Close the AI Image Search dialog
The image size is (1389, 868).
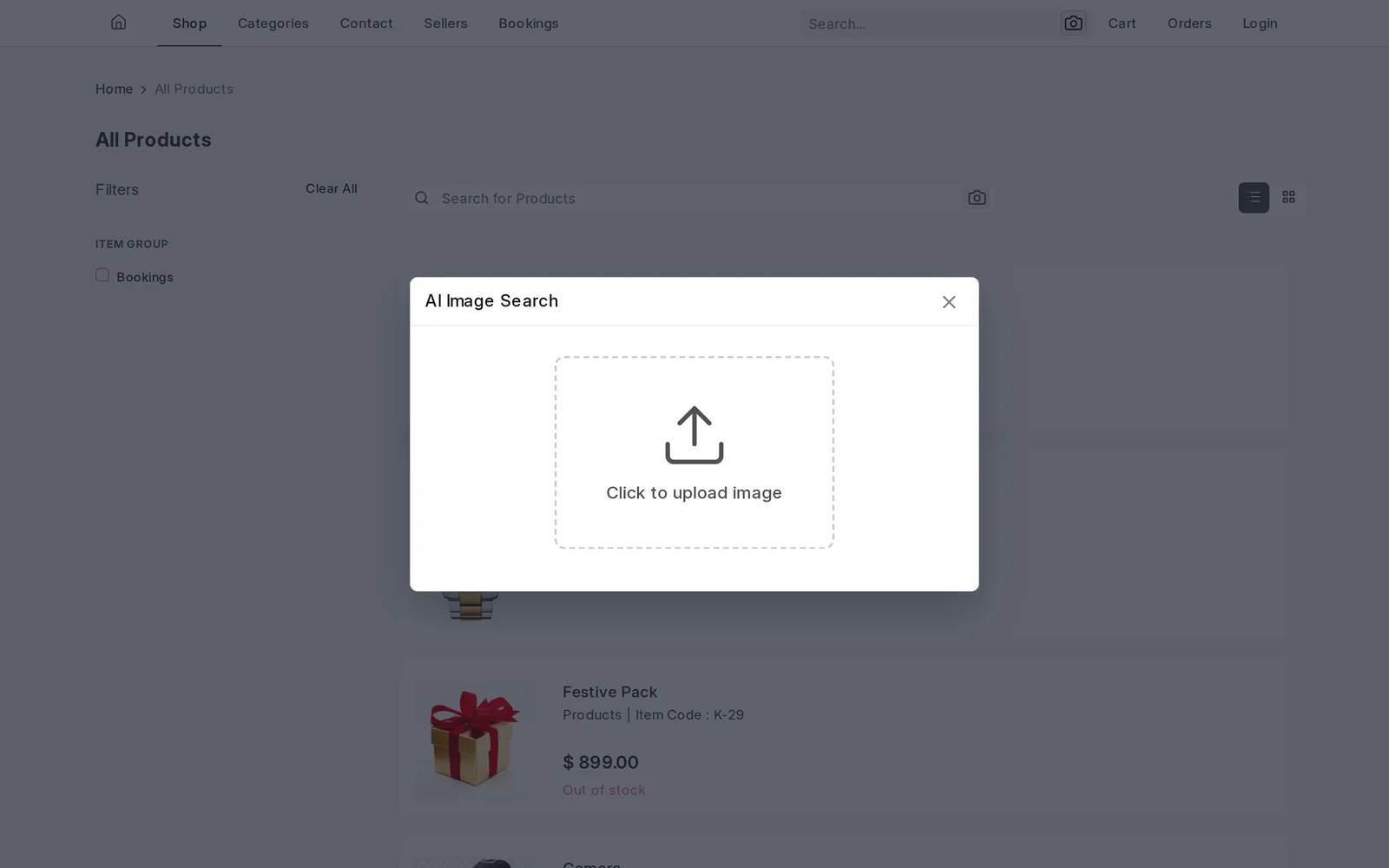pos(949,302)
